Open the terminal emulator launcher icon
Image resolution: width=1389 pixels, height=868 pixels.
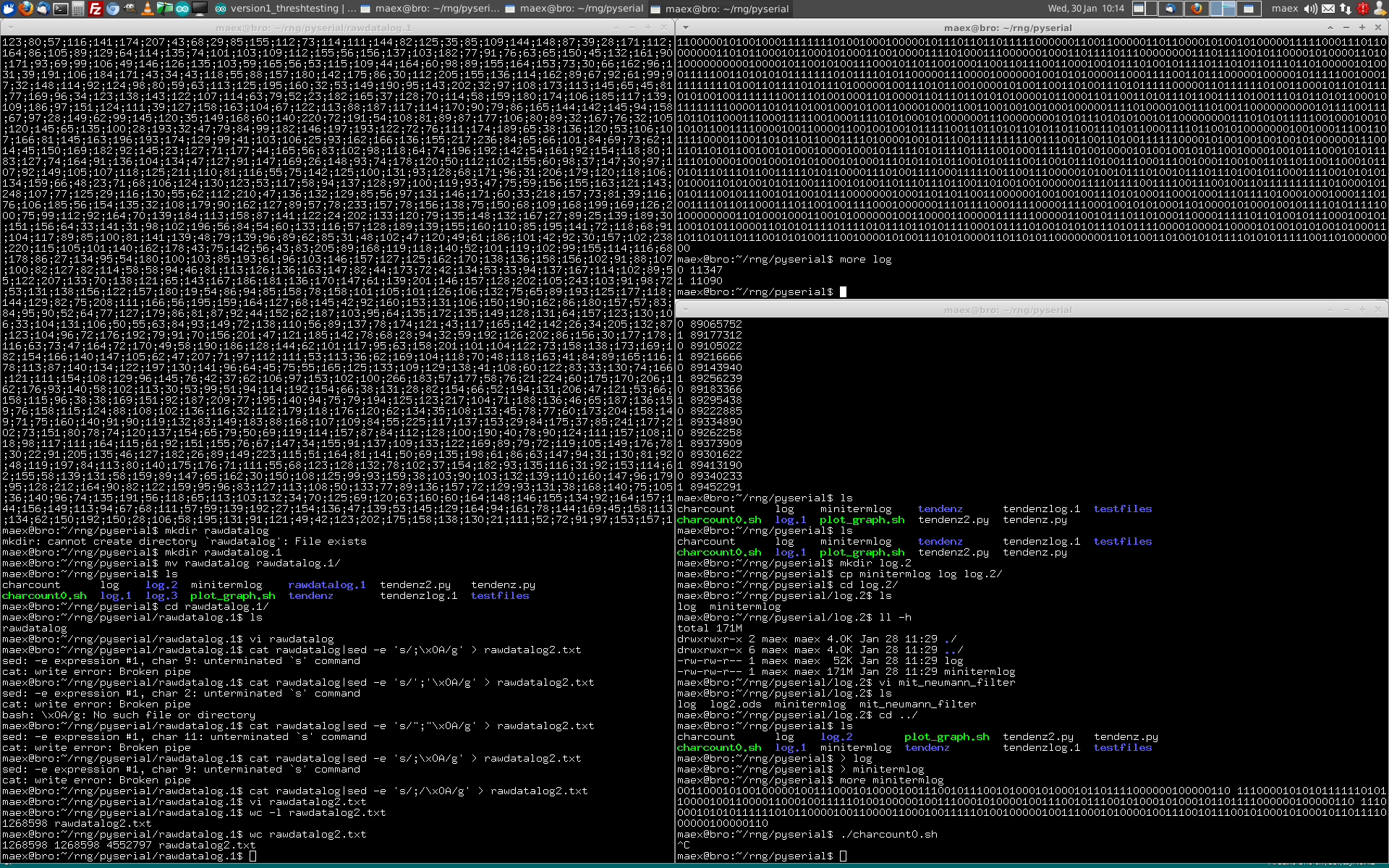[x=61, y=9]
